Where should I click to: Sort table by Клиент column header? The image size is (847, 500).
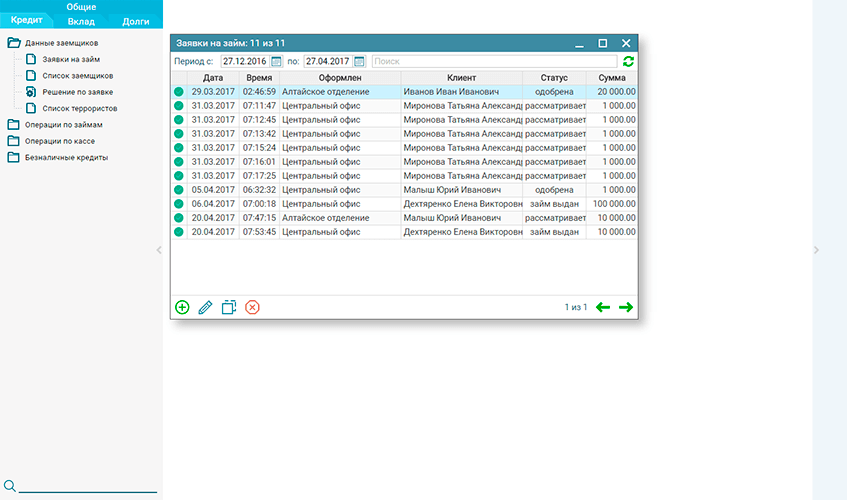(x=461, y=78)
